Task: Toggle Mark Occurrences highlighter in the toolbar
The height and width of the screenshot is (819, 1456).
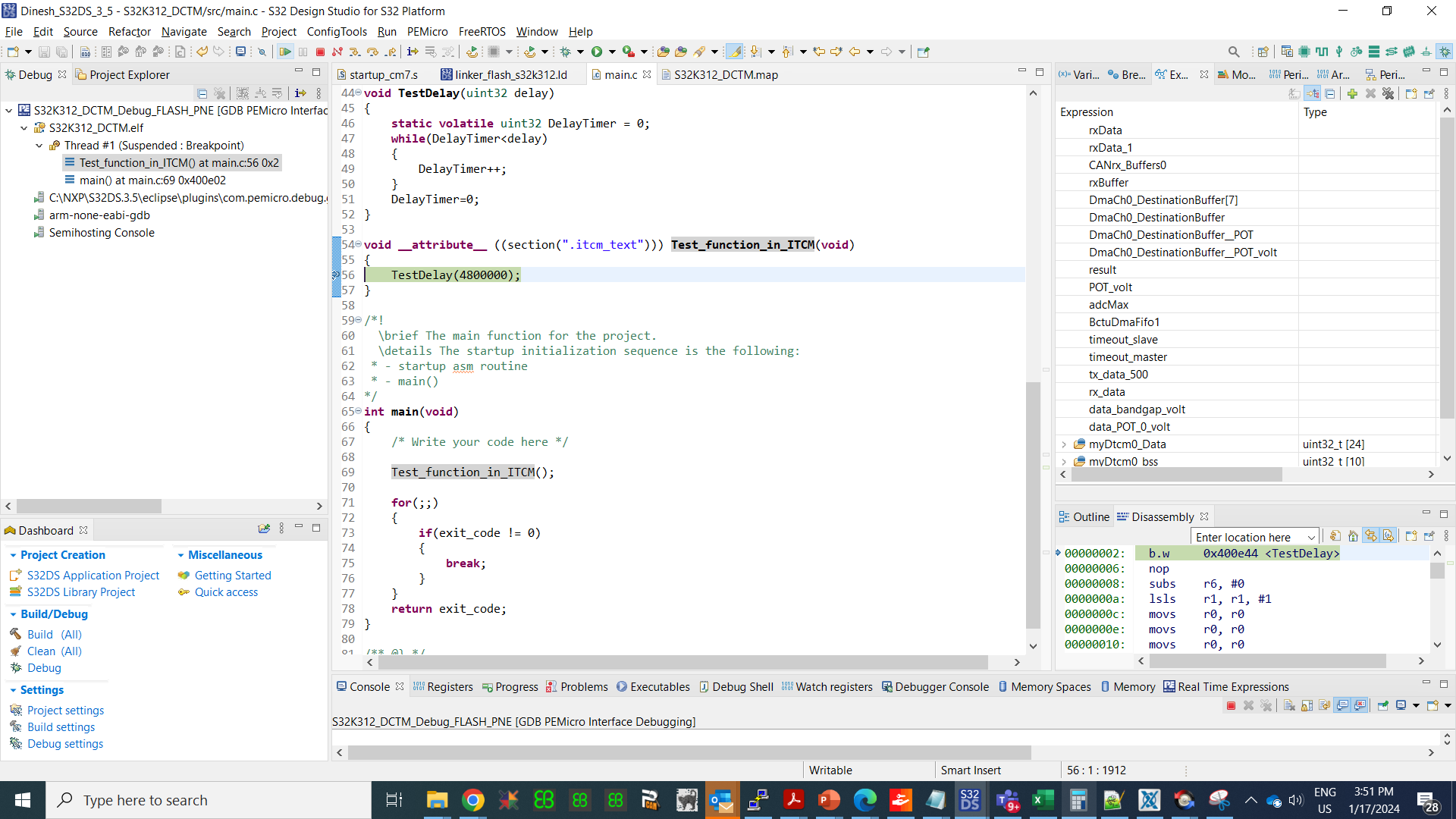Action: (x=734, y=51)
